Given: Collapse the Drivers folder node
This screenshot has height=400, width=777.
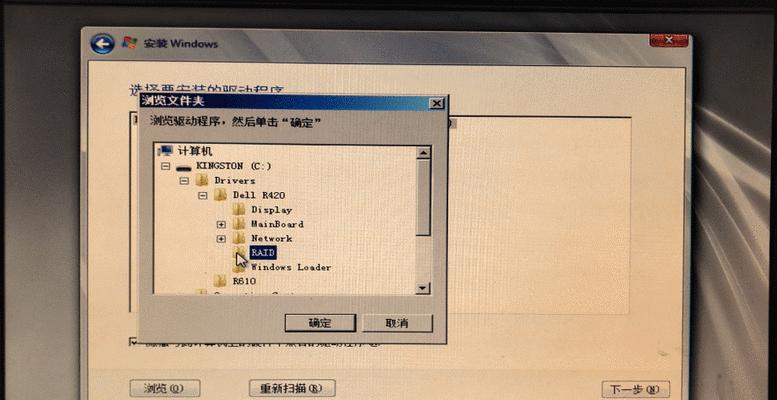Looking at the screenshot, I should pos(184,181).
